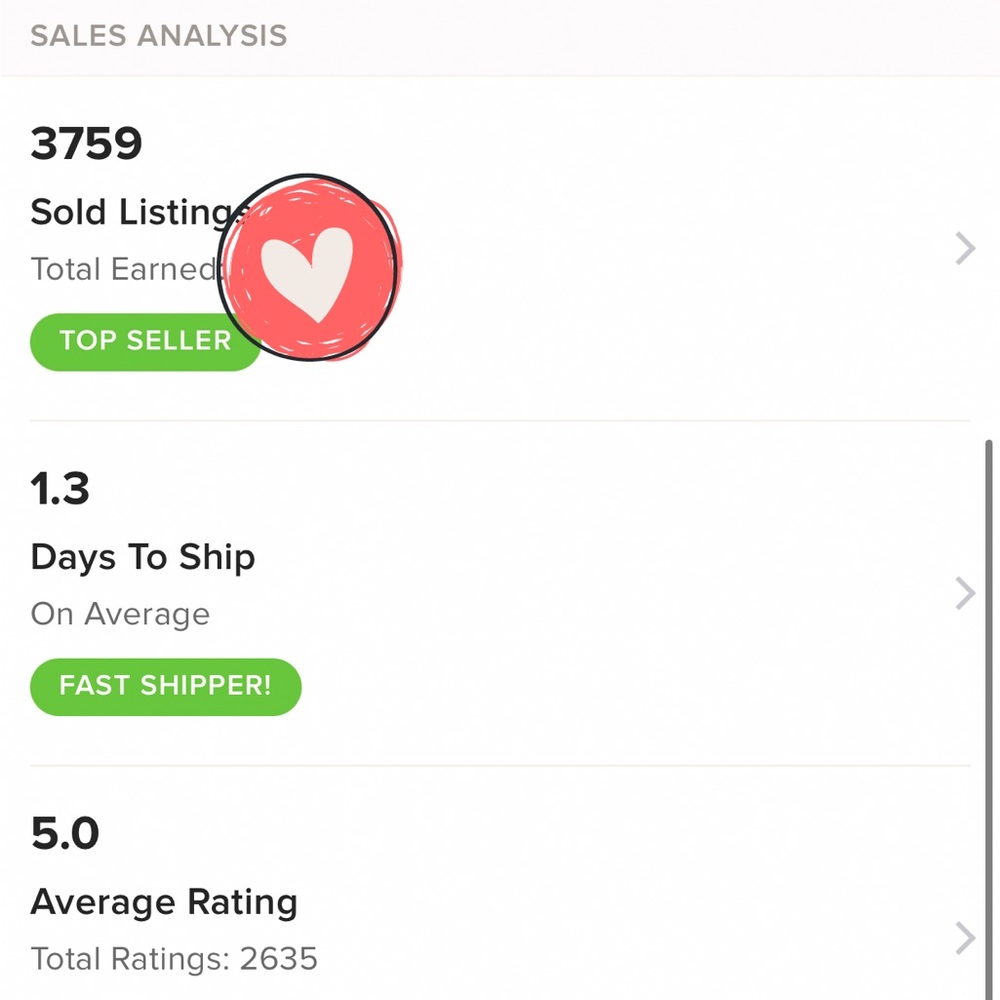This screenshot has width=1000, height=1000.
Task: Open Sold Listings details via chevron
Action: pyautogui.click(x=964, y=248)
